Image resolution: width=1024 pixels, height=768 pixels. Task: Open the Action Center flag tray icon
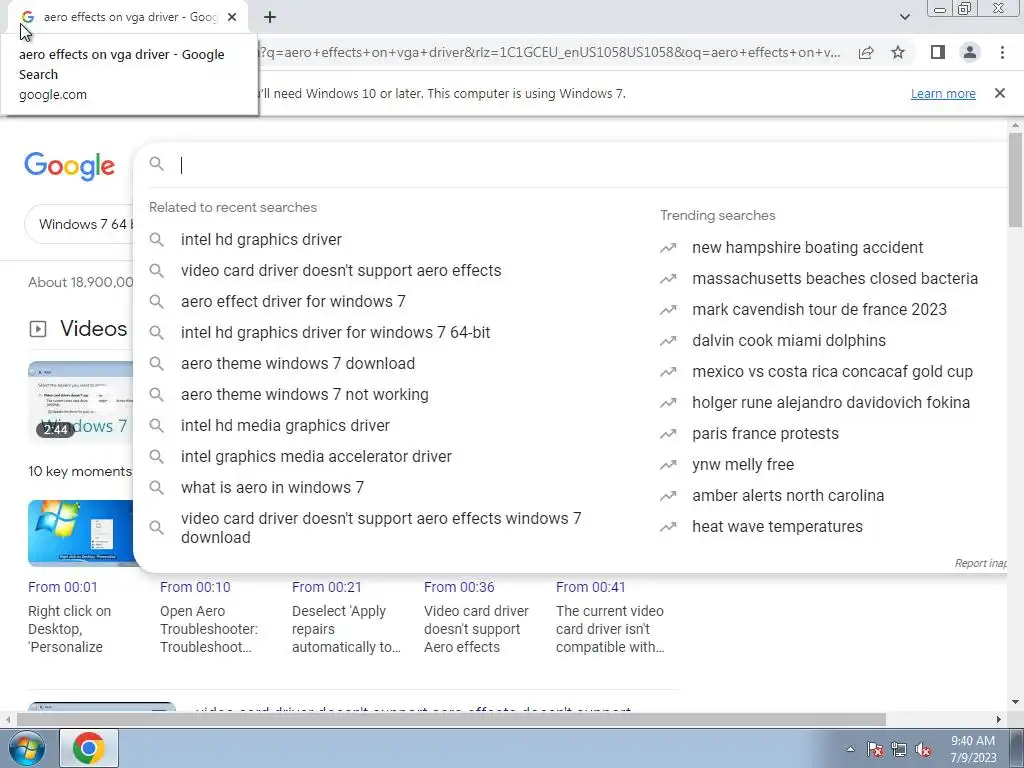tap(875, 749)
